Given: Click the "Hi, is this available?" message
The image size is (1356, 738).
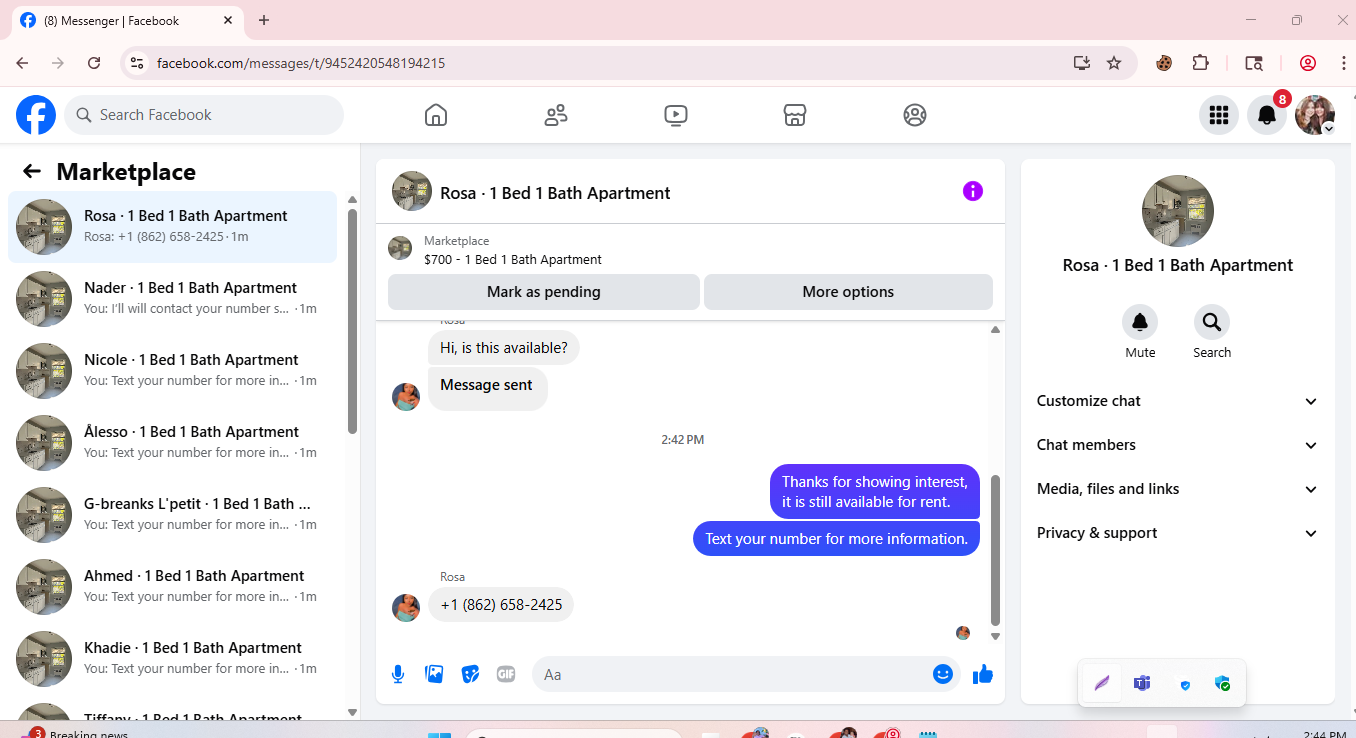Looking at the screenshot, I should pyautogui.click(x=504, y=348).
